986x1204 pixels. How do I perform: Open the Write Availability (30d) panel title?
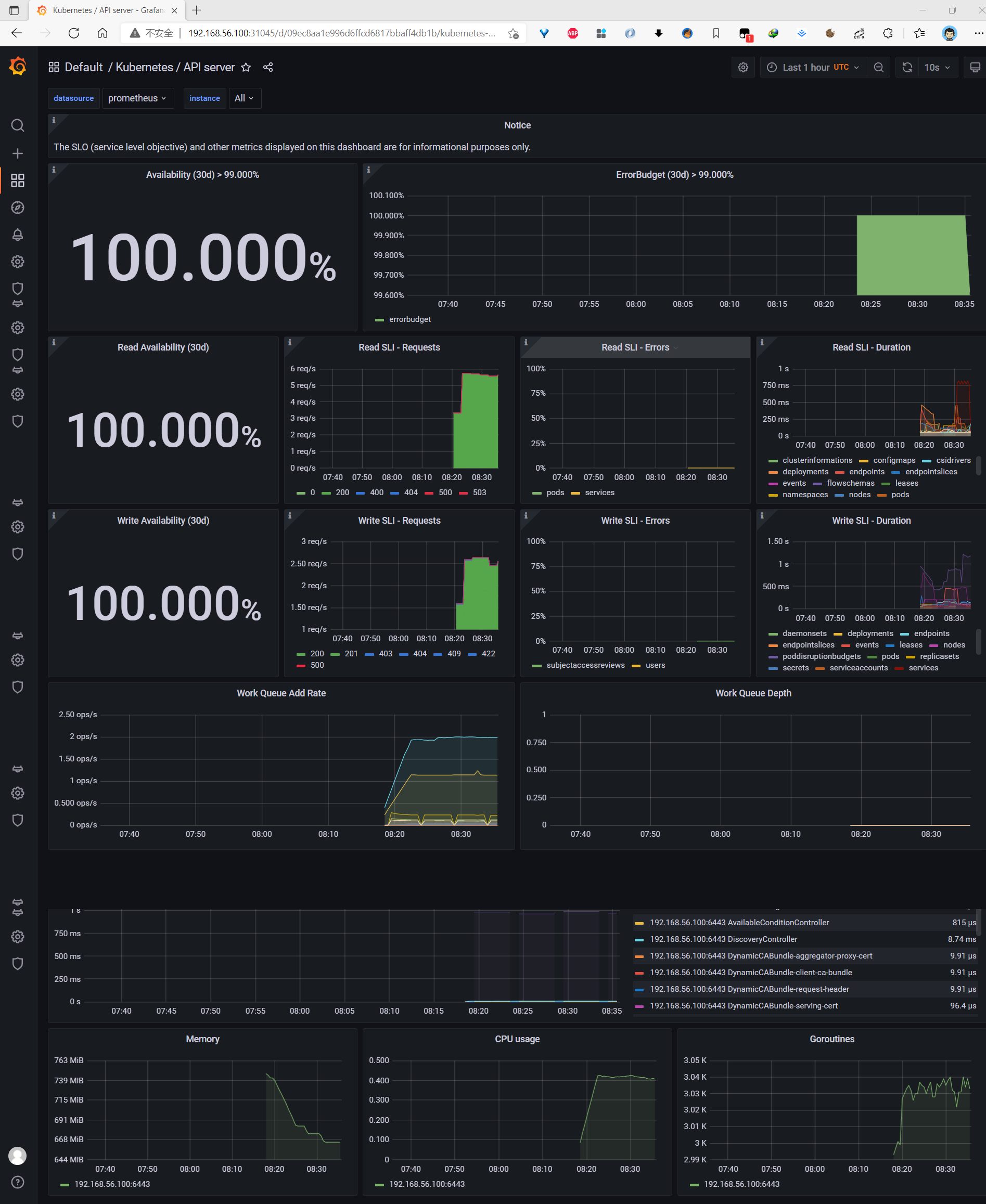click(x=163, y=521)
